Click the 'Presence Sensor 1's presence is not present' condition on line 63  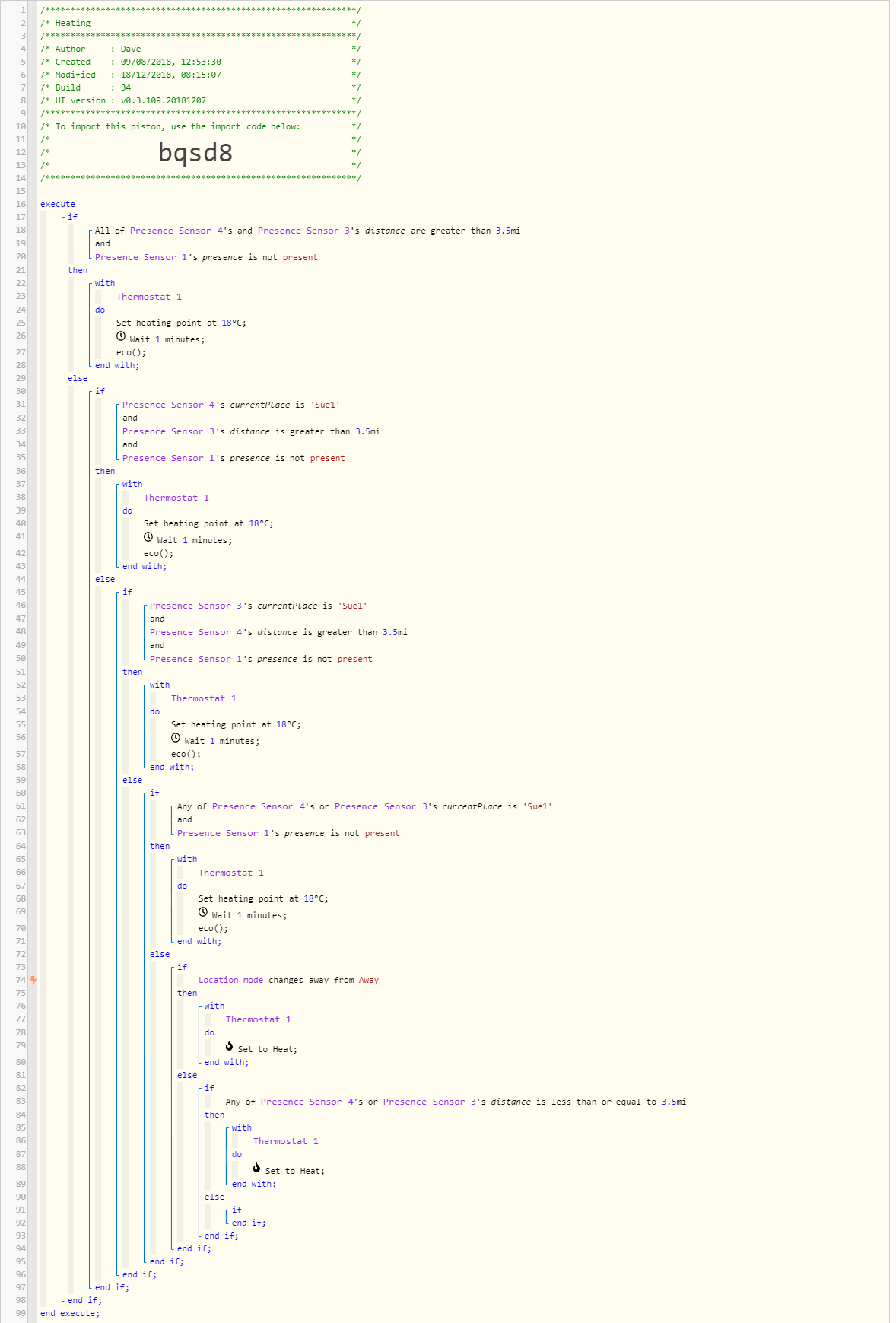click(288, 833)
